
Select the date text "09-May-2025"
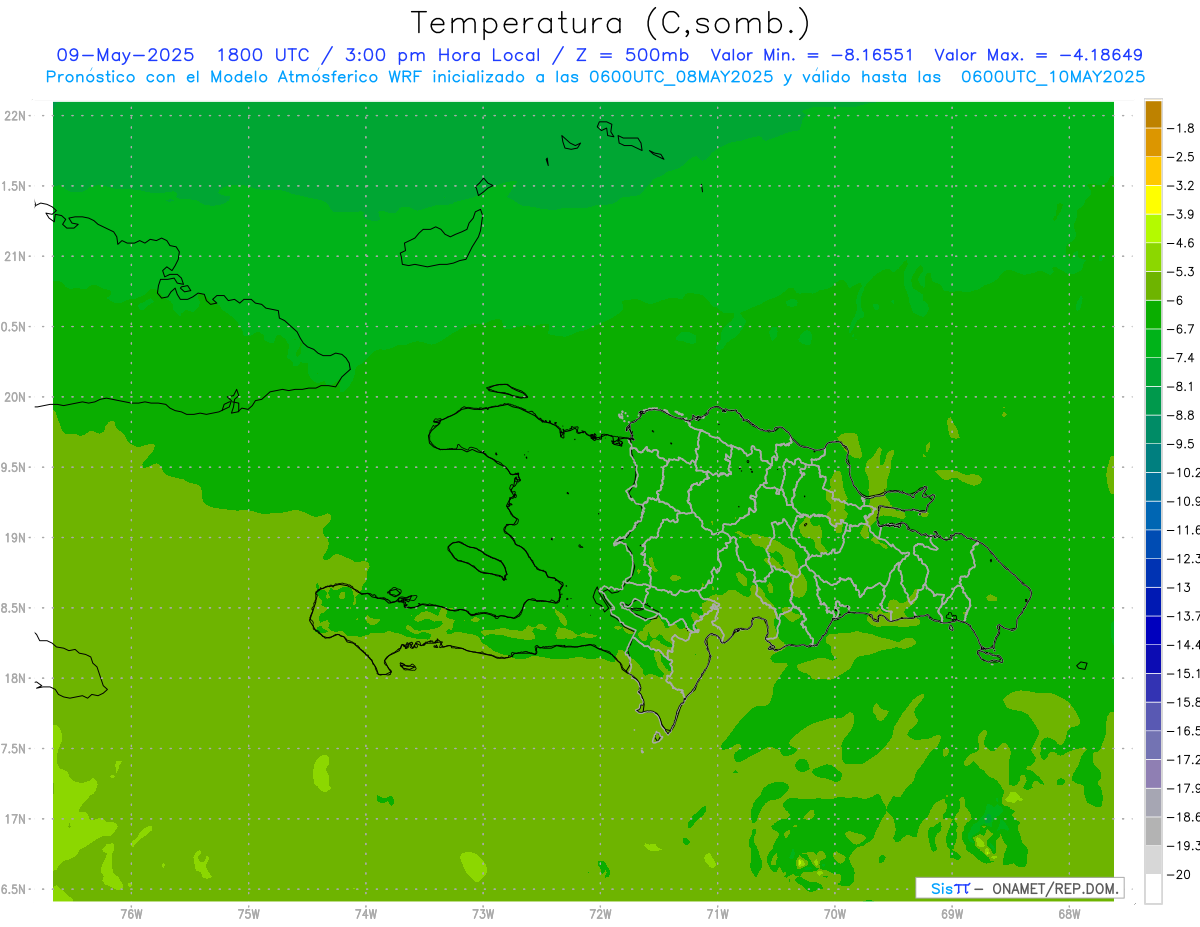click(125, 55)
